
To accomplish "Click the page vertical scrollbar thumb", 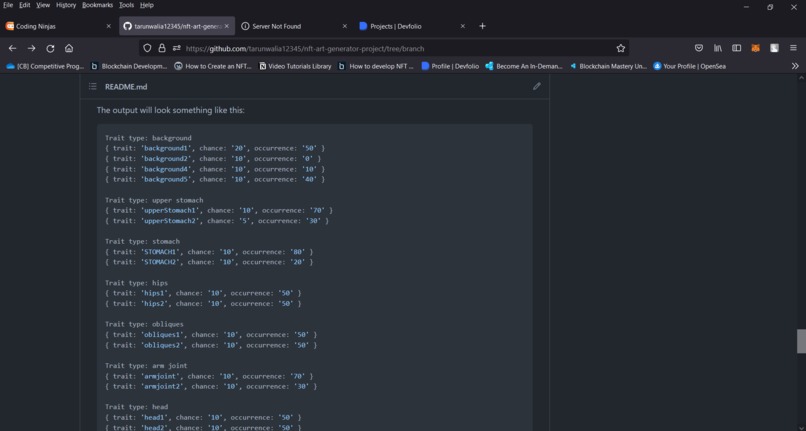I will pos(801,341).
